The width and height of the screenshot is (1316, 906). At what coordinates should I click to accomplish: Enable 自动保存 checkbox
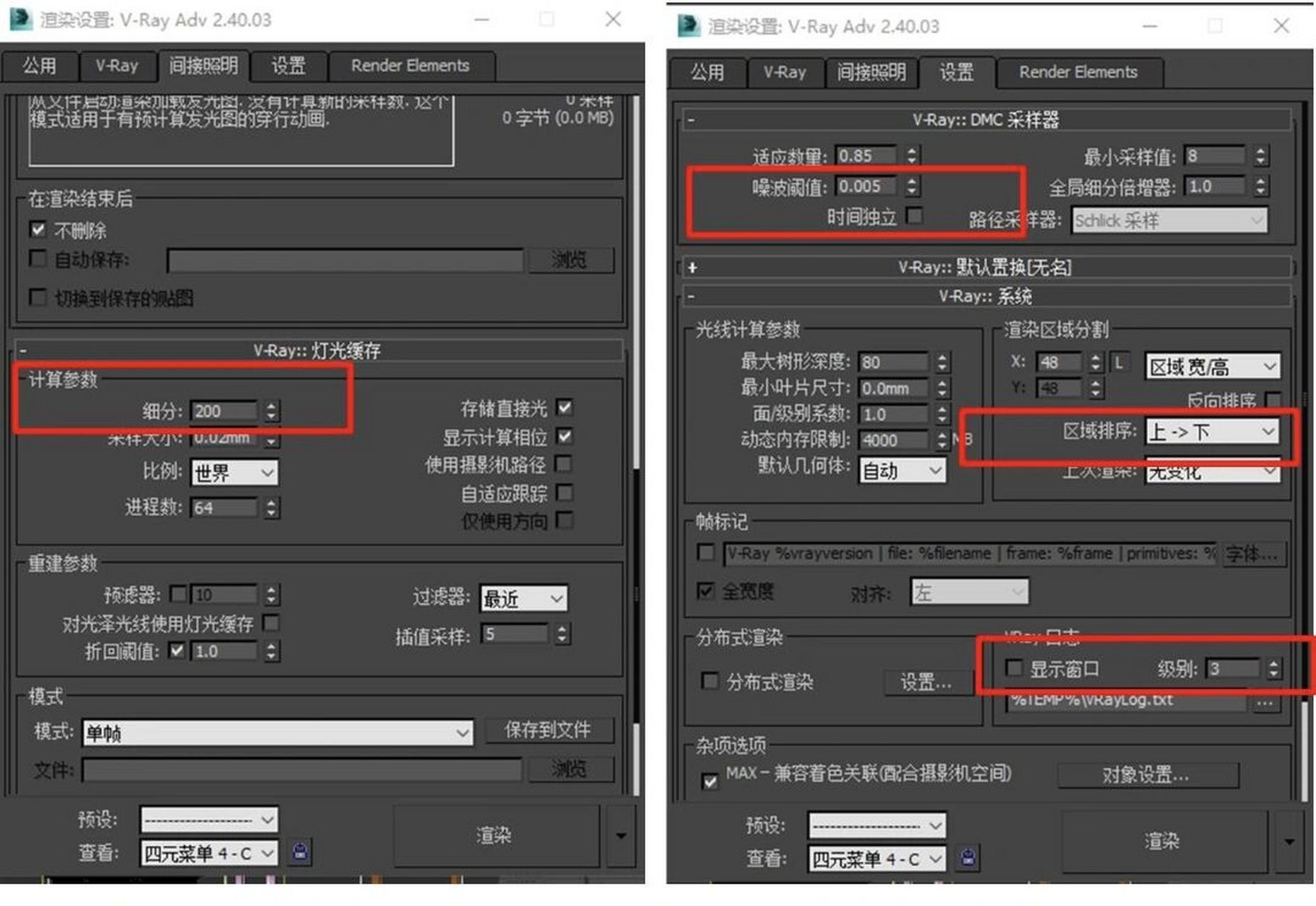click(x=38, y=258)
